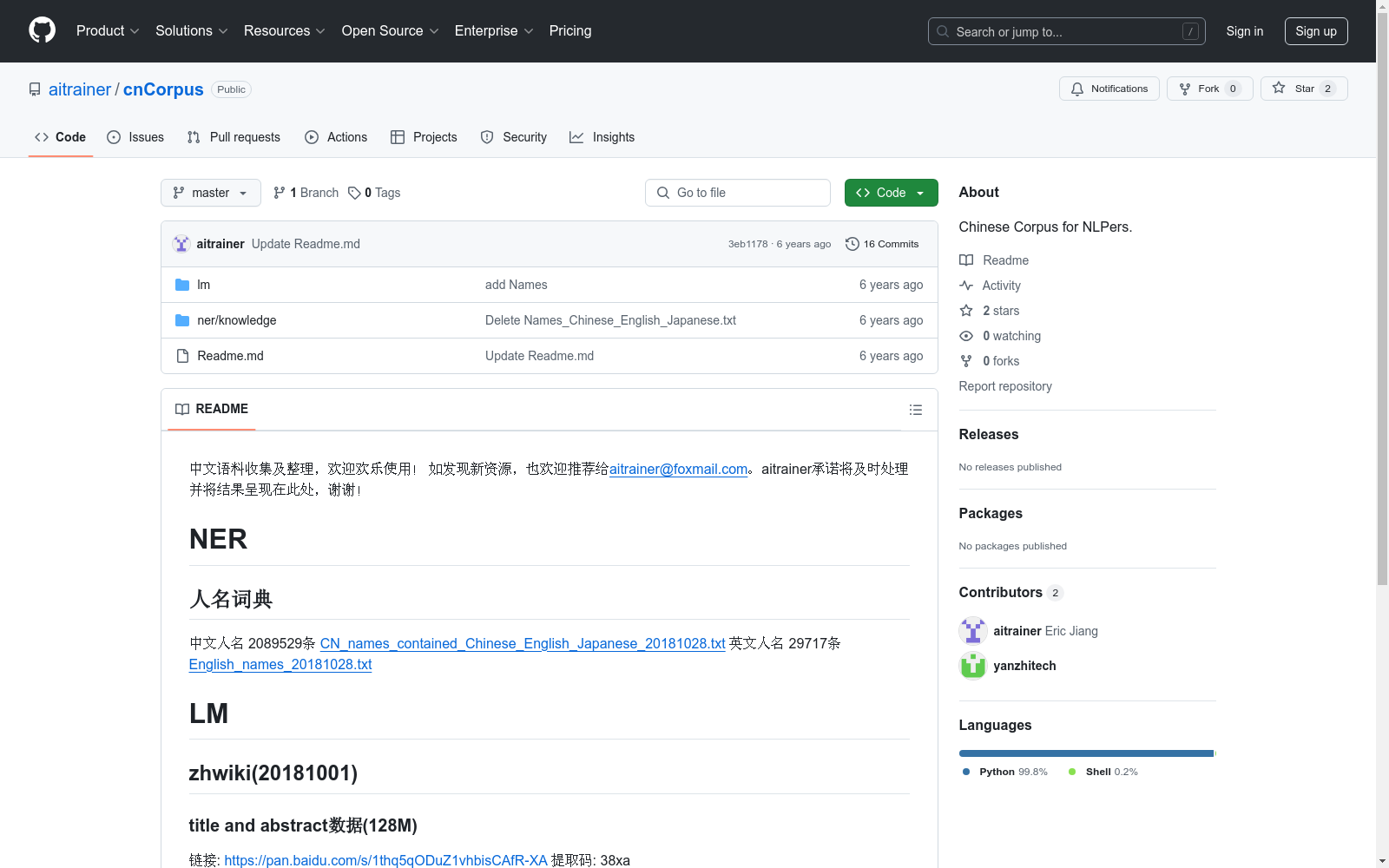1389x868 pixels.
Task: Open the Security tab
Action: click(514, 137)
